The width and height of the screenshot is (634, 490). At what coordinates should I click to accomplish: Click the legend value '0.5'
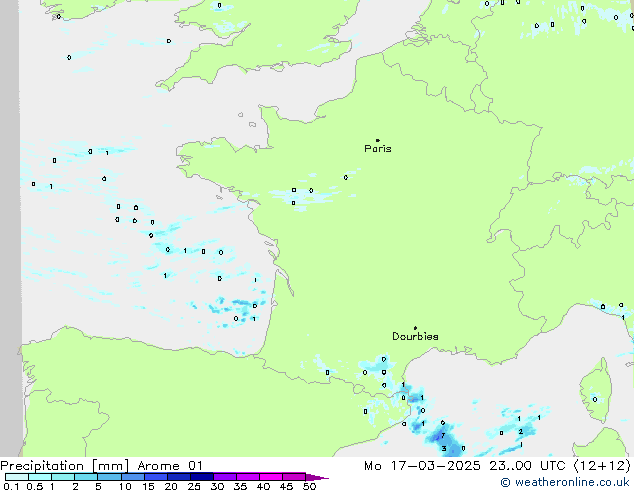[34, 486]
